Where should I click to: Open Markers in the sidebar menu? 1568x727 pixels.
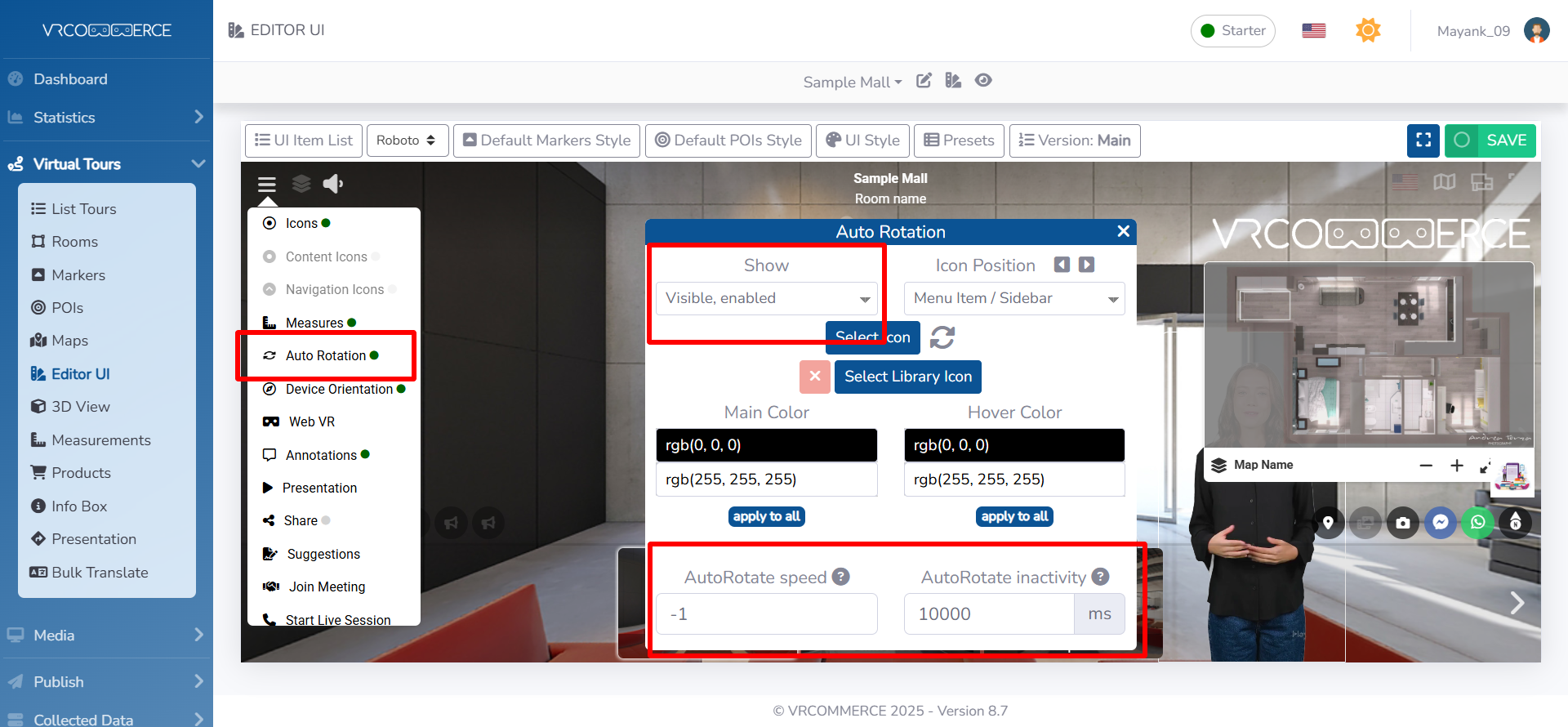click(78, 275)
